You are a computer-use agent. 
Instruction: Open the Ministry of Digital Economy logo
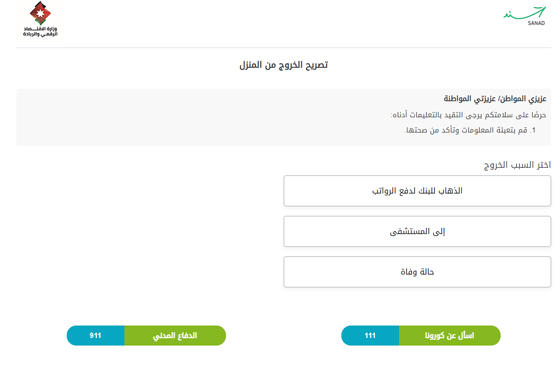pos(40,19)
